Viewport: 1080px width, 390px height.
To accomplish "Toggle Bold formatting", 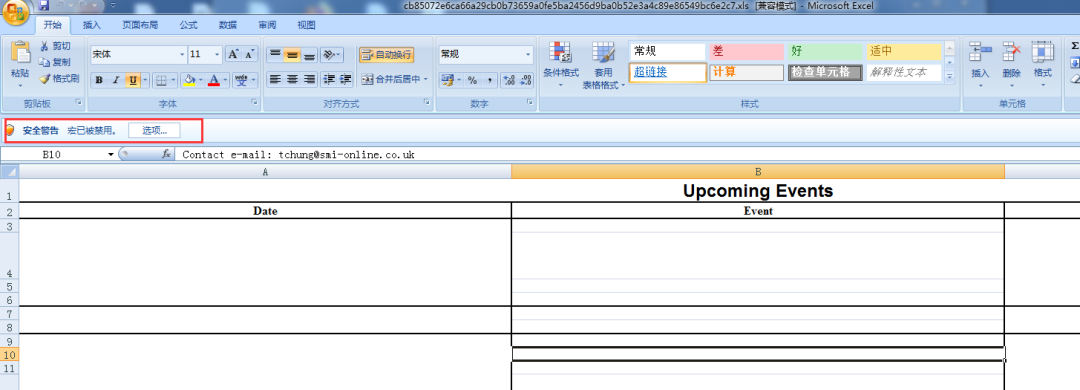I will point(99,80).
